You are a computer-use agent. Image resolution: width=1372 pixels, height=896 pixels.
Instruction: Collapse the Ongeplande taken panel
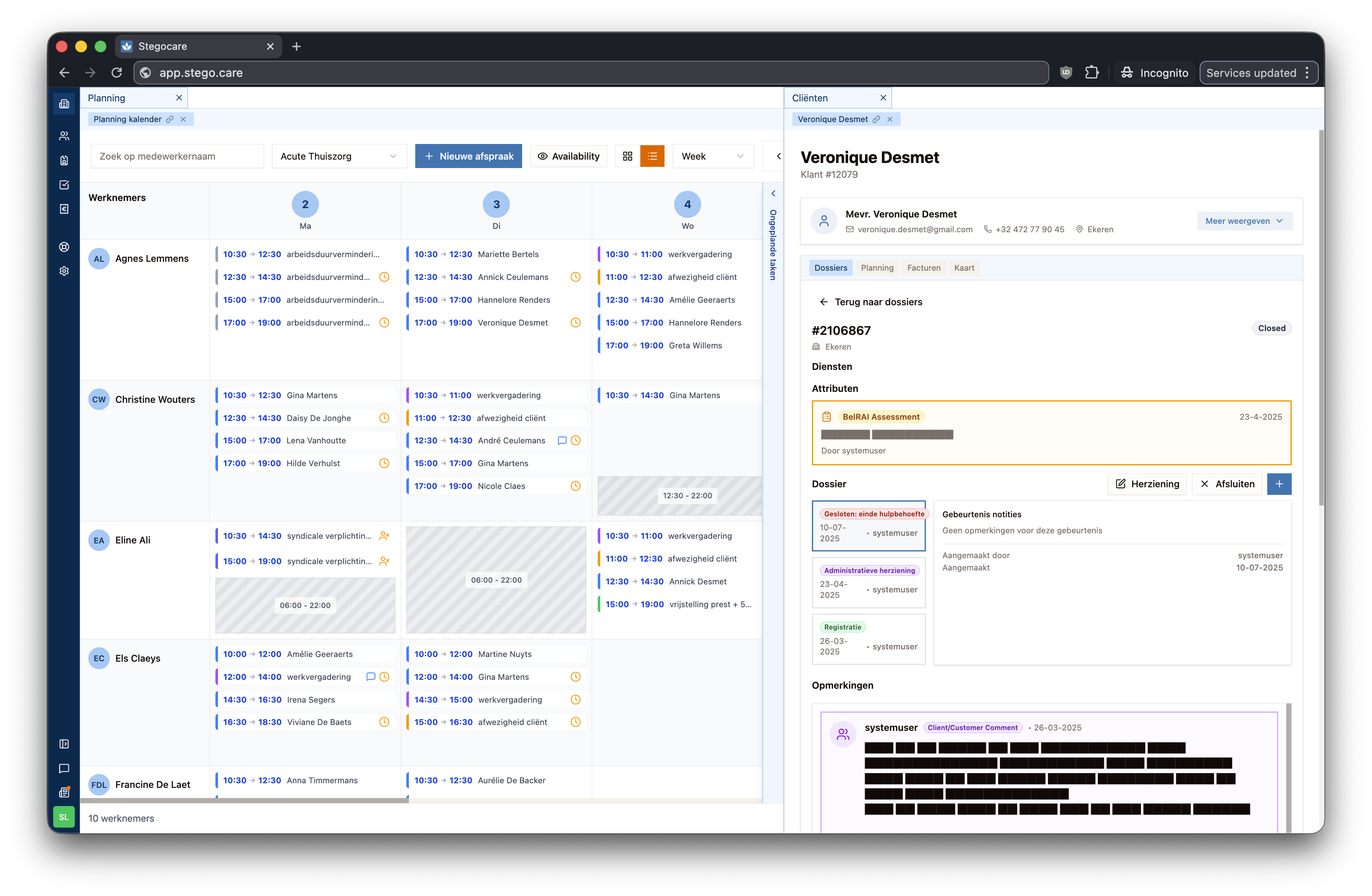point(773,193)
